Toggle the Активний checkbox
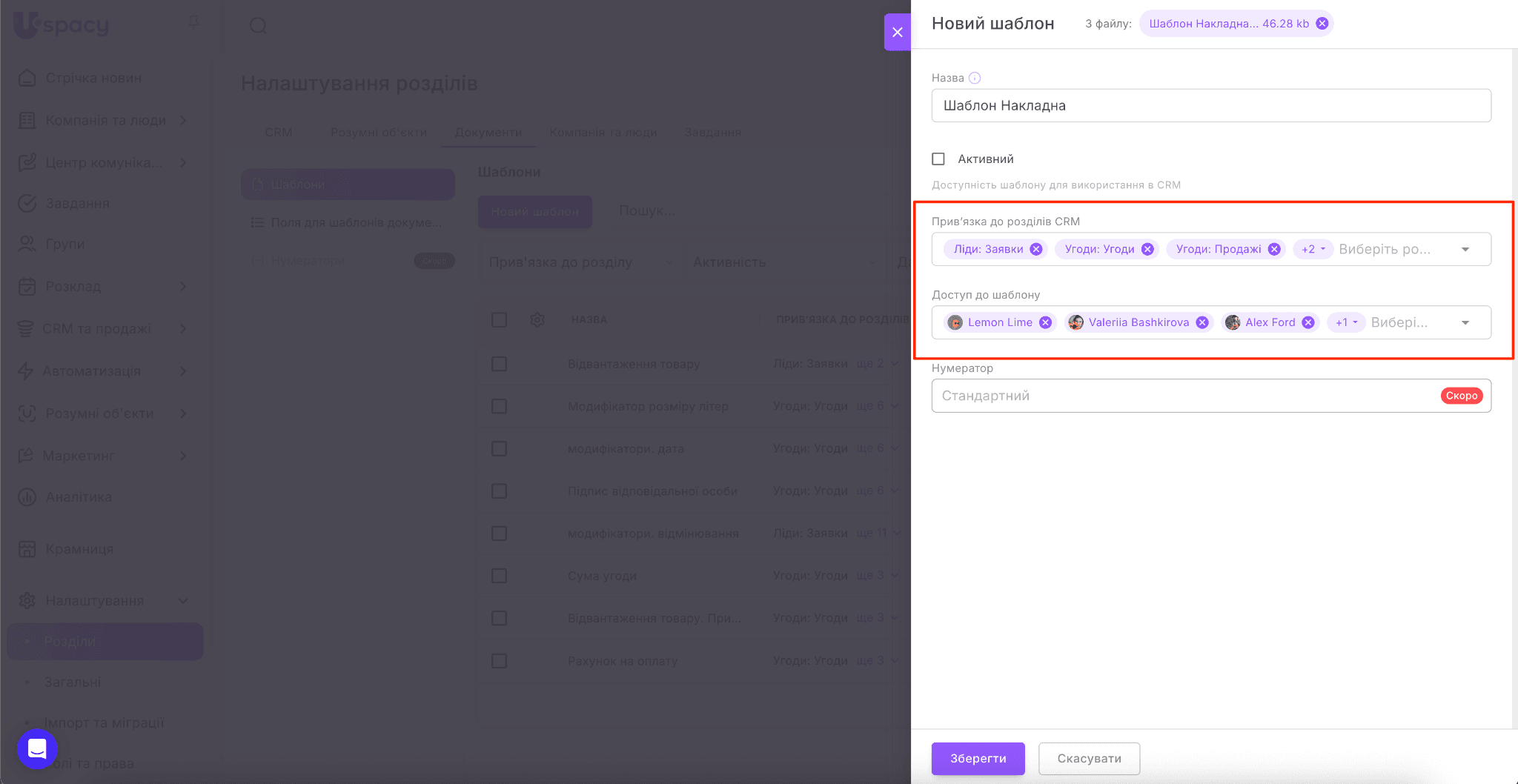Screen dimensions: 1518x784 (938, 159)
